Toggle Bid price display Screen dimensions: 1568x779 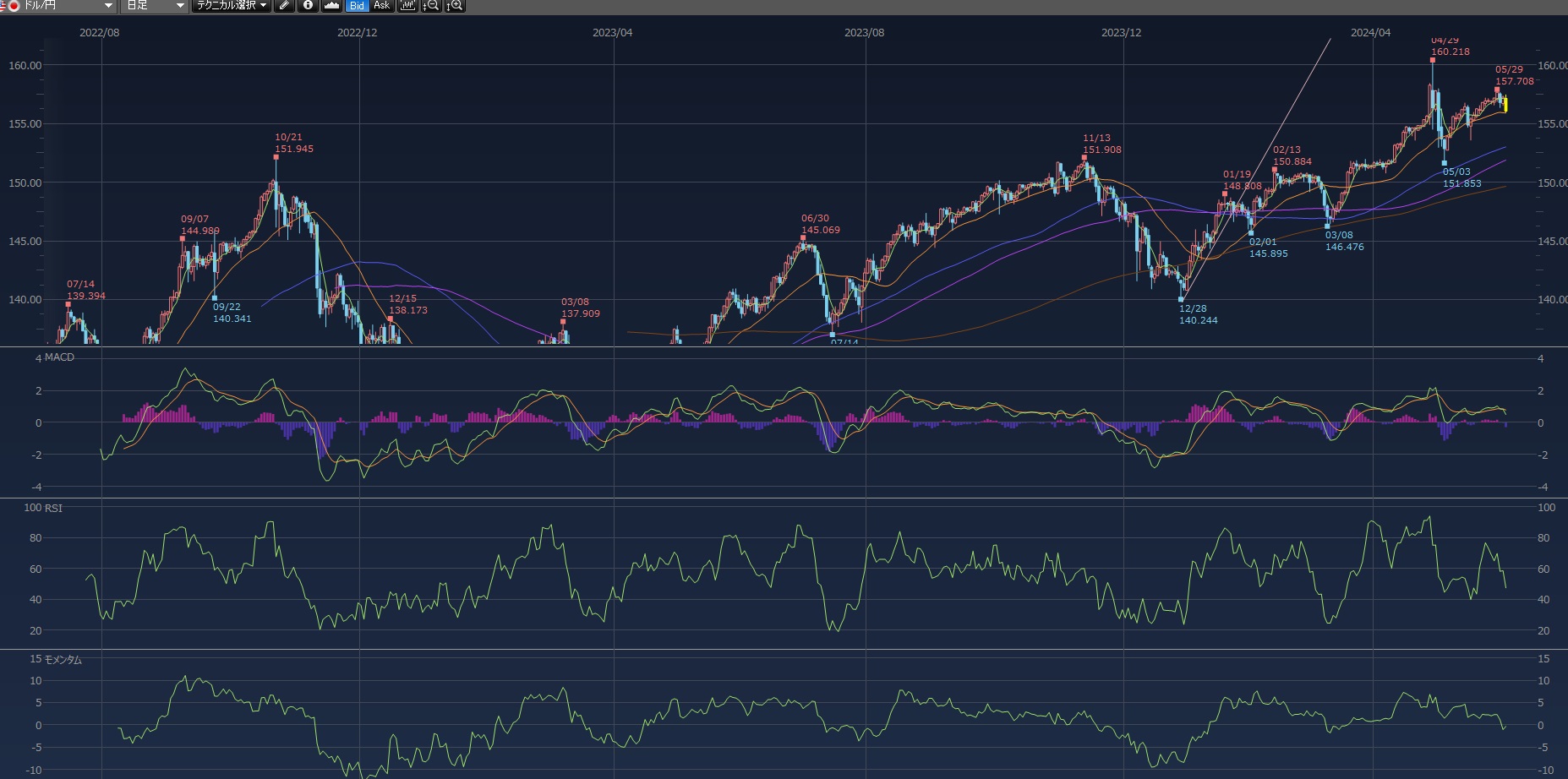click(357, 6)
